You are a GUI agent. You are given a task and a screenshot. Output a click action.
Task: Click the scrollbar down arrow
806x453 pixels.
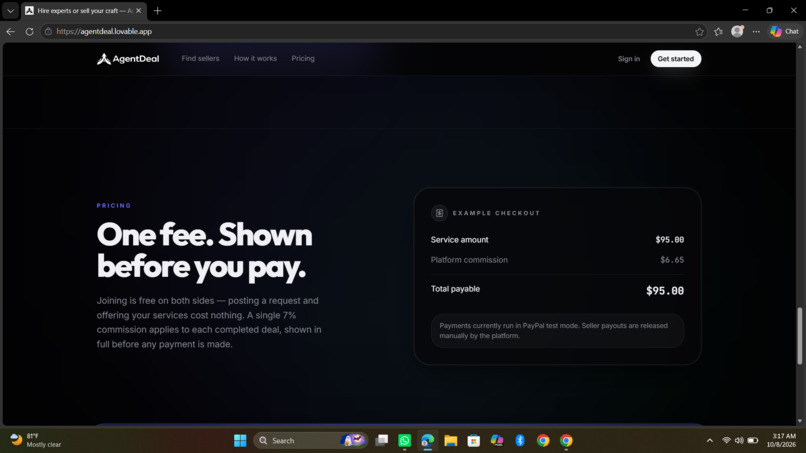pyautogui.click(x=799, y=421)
